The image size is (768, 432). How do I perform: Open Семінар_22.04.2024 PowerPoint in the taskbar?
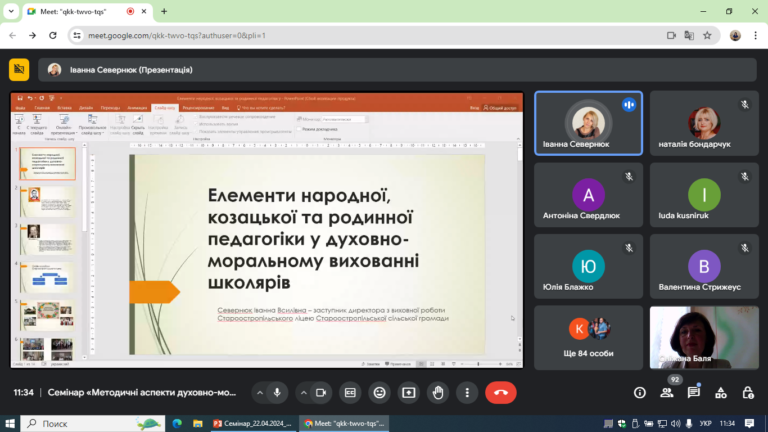coord(253,424)
